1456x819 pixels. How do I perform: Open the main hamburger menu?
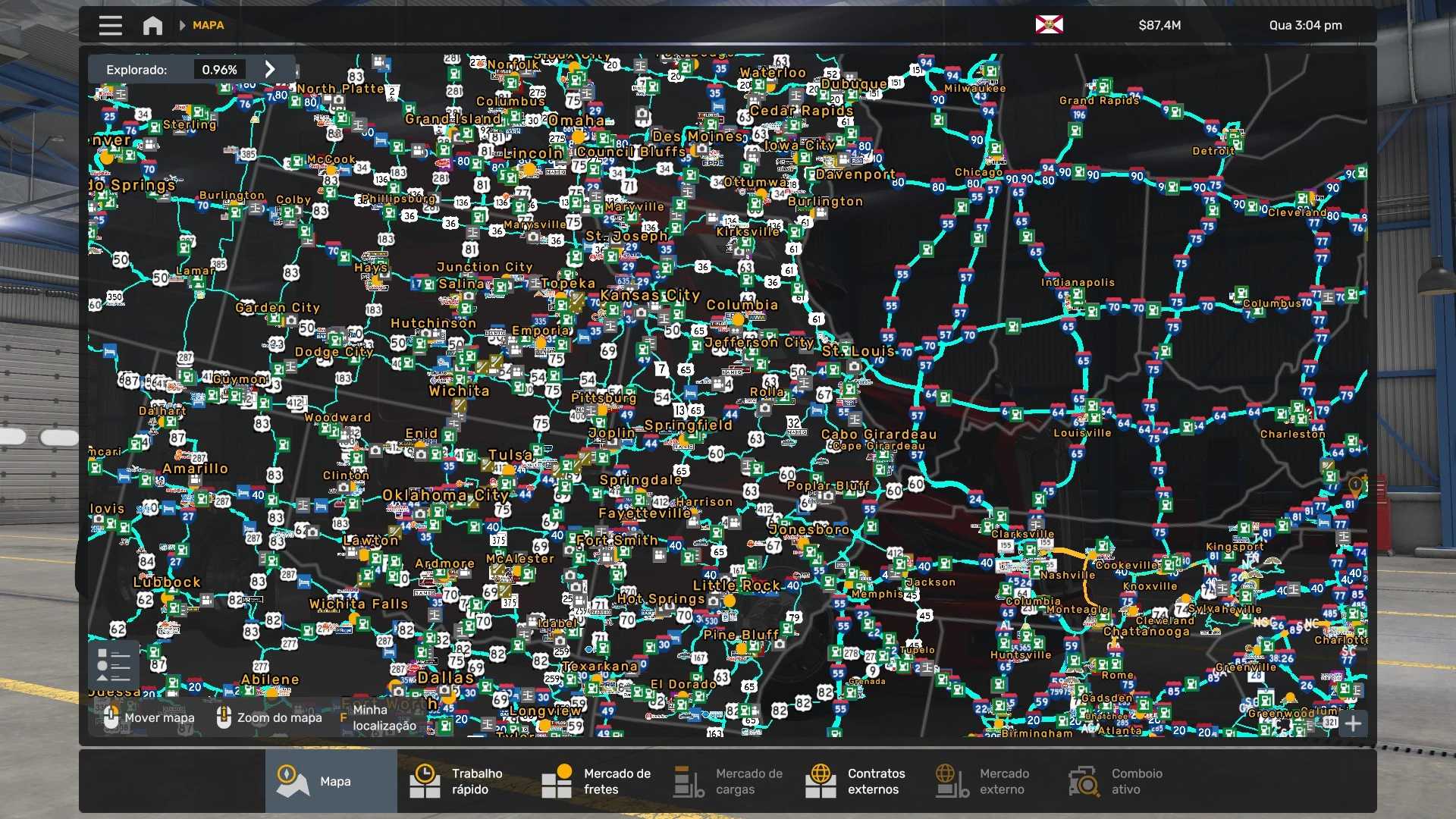[110, 25]
